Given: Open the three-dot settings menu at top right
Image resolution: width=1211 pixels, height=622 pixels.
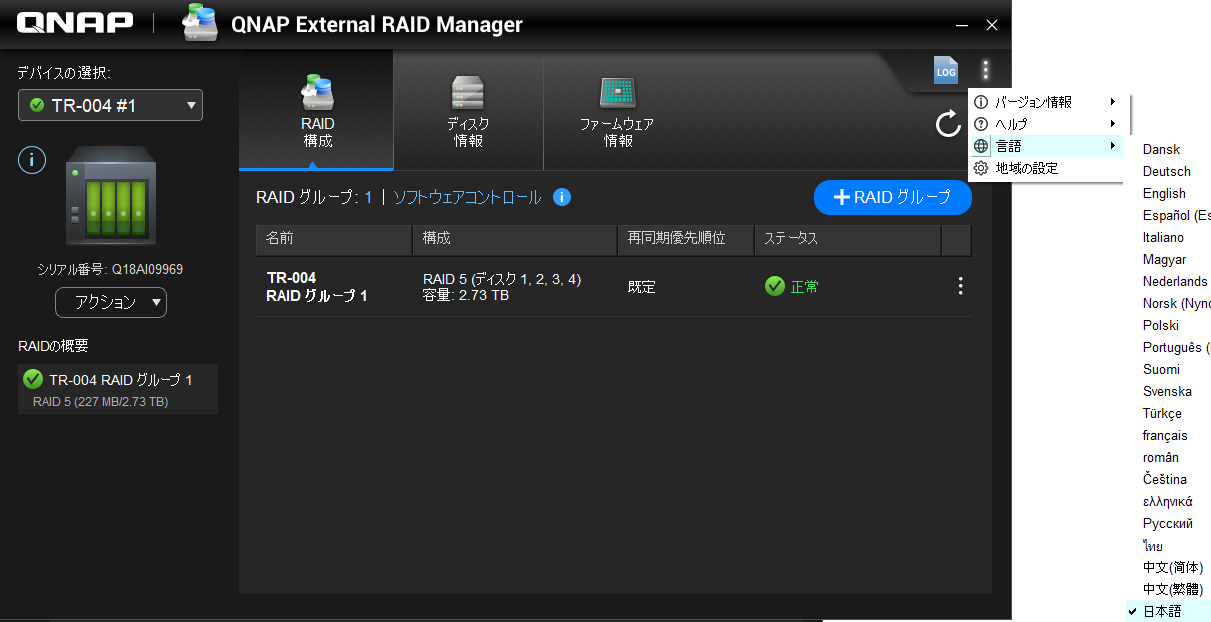Looking at the screenshot, I should click(x=985, y=70).
